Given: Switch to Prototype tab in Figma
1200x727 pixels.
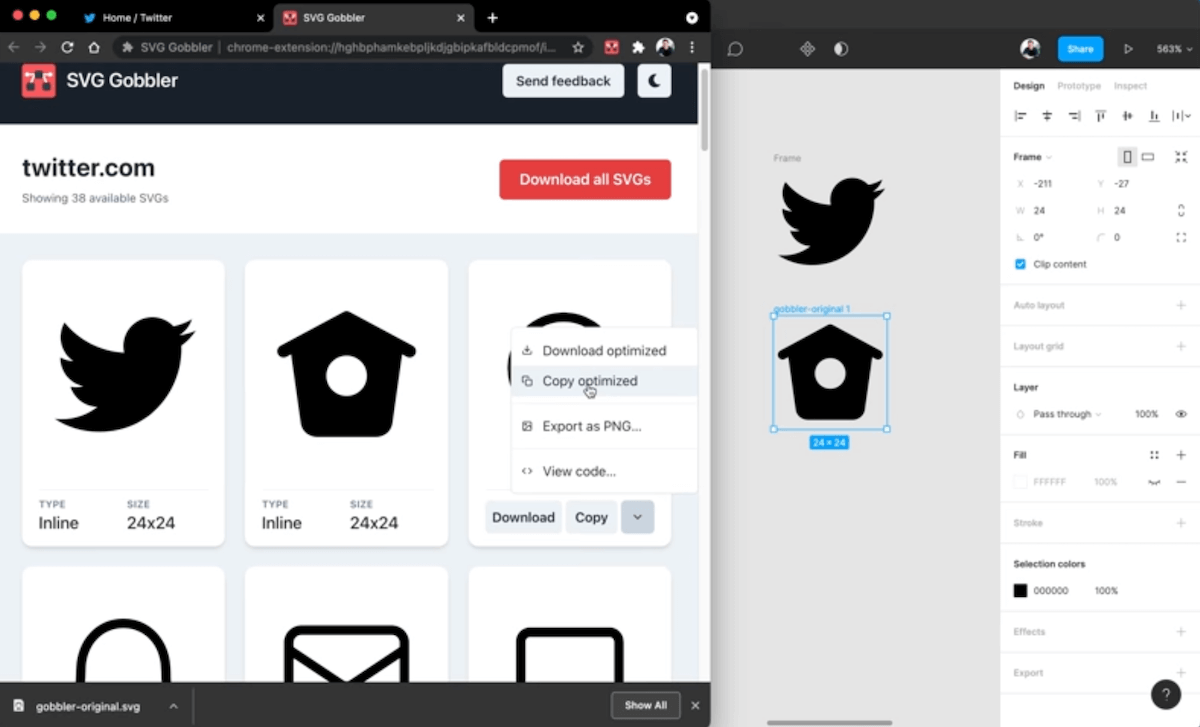Looking at the screenshot, I should [x=1079, y=86].
